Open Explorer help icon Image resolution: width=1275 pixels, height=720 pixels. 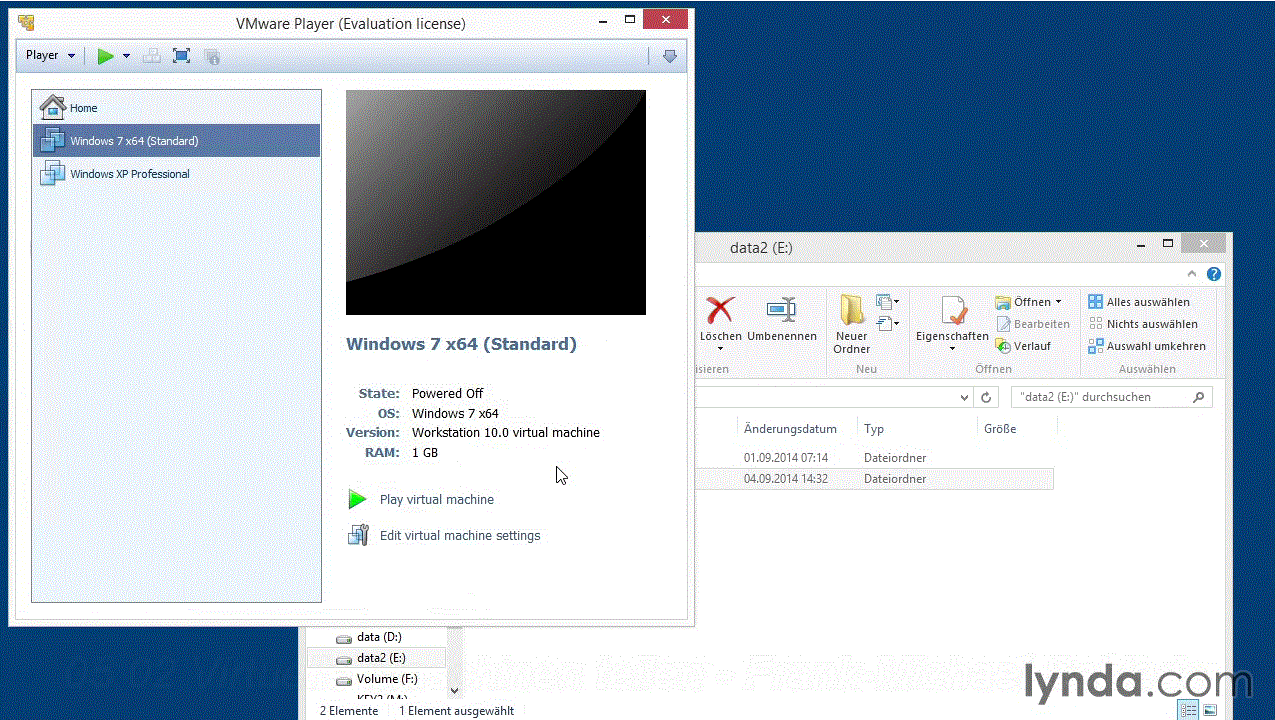point(1213,274)
